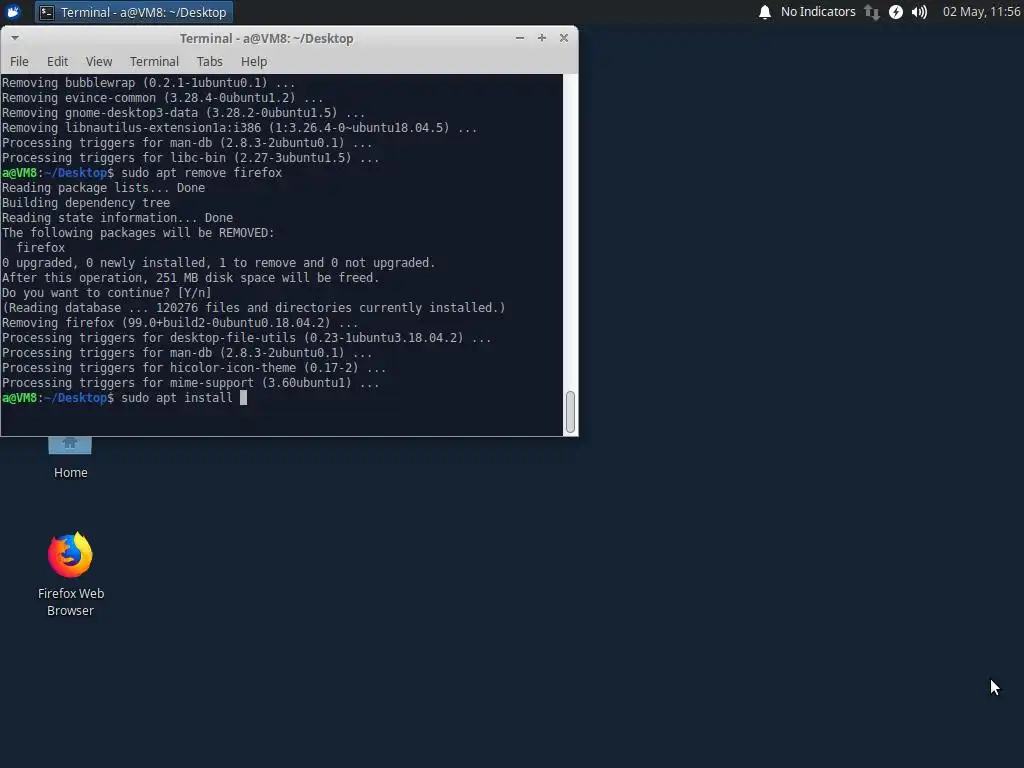1024x768 pixels.
Task: Click the terminal vertical scrollbar thumb
Action: click(x=570, y=412)
